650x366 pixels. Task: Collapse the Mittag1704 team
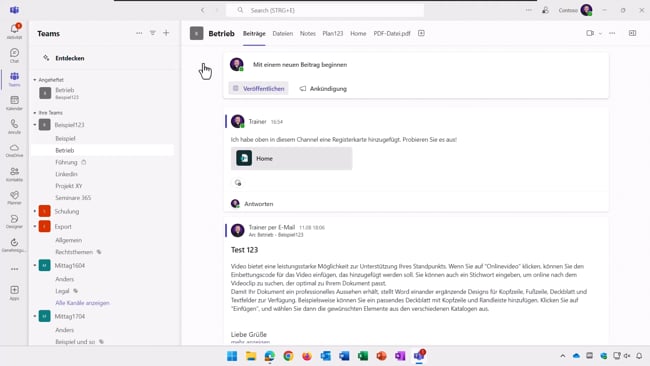(x=35, y=316)
